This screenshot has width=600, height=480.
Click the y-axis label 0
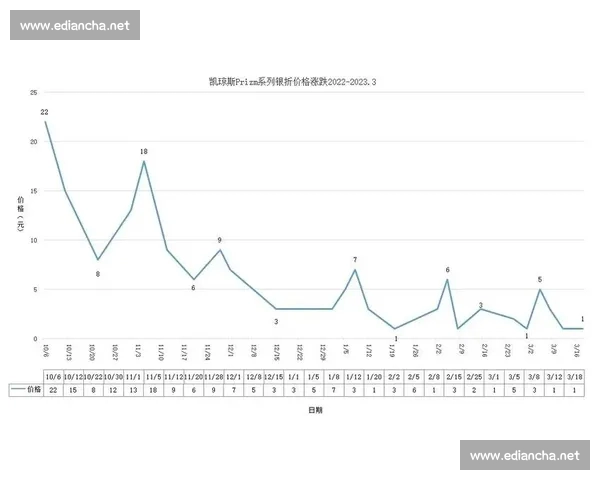point(35,339)
